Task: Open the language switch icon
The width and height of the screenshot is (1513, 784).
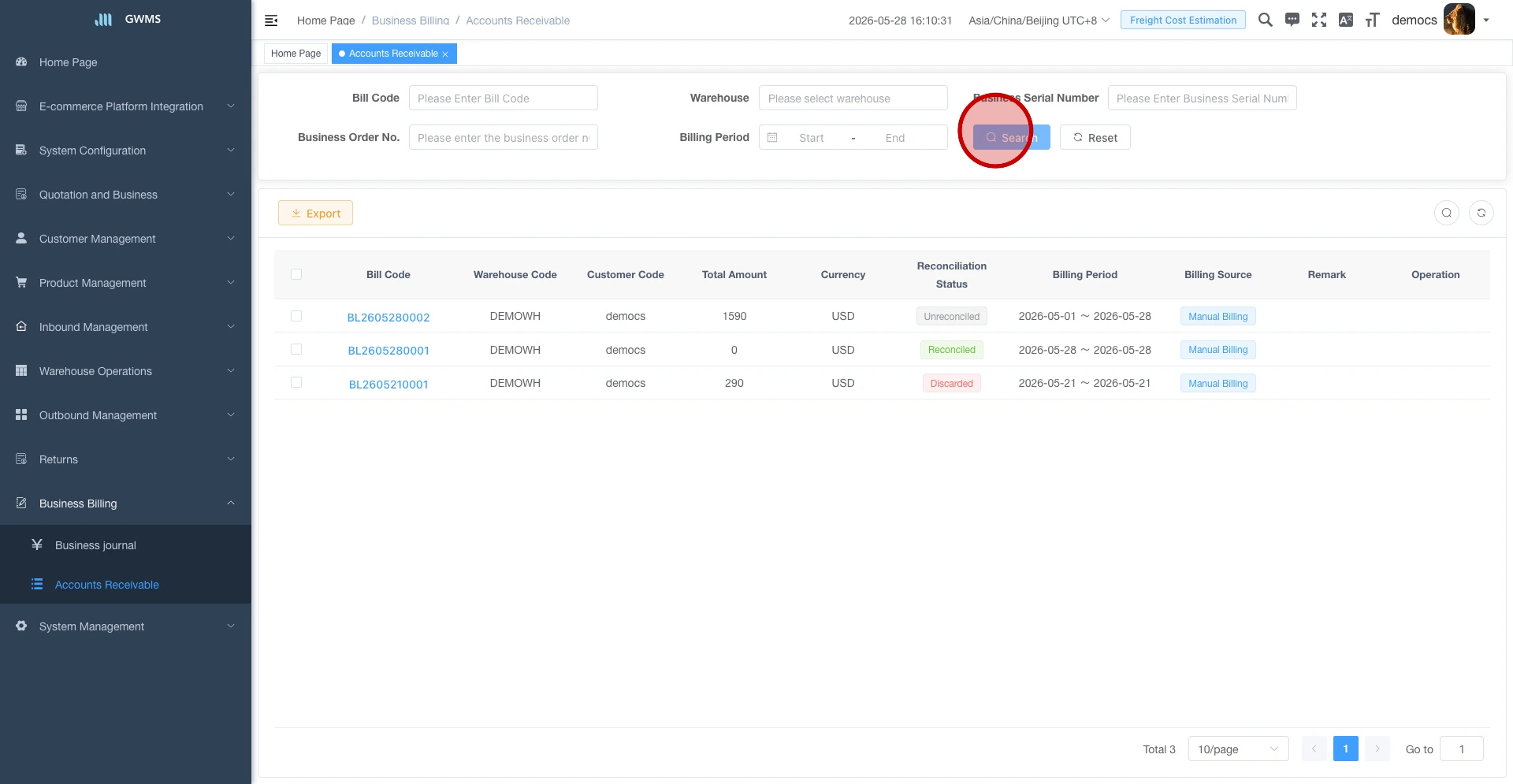Action: pyautogui.click(x=1346, y=20)
